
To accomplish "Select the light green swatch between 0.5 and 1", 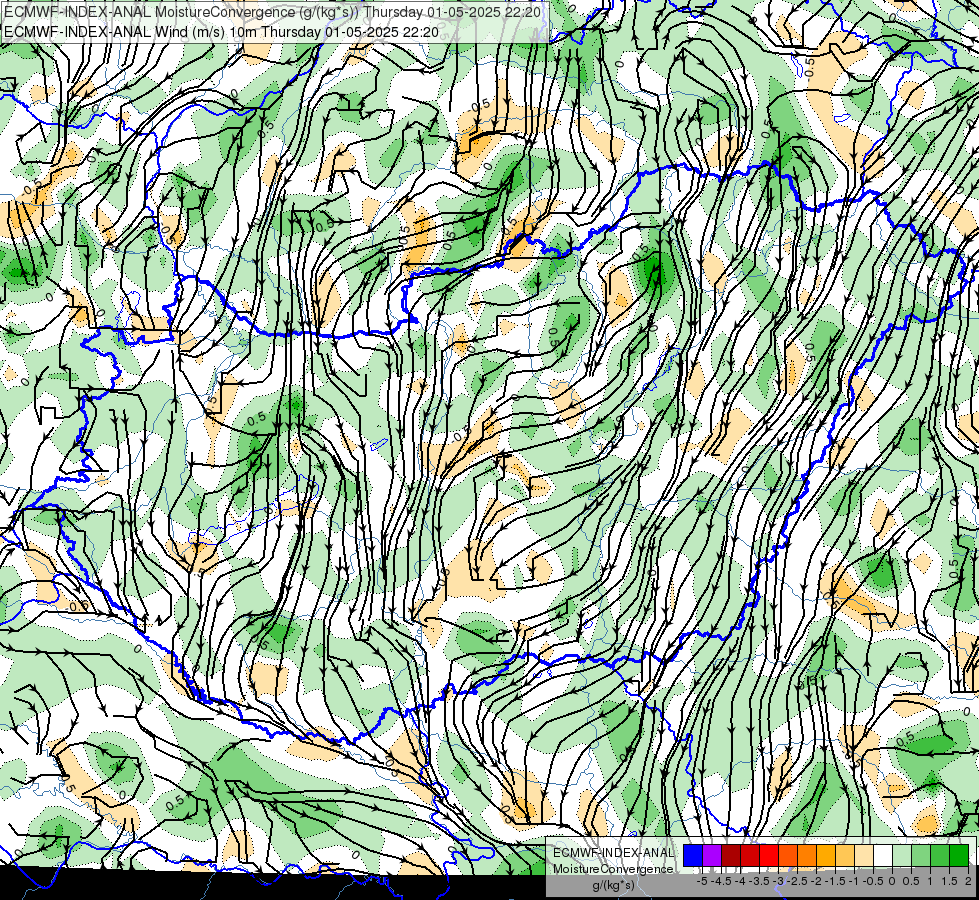I will click(921, 856).
